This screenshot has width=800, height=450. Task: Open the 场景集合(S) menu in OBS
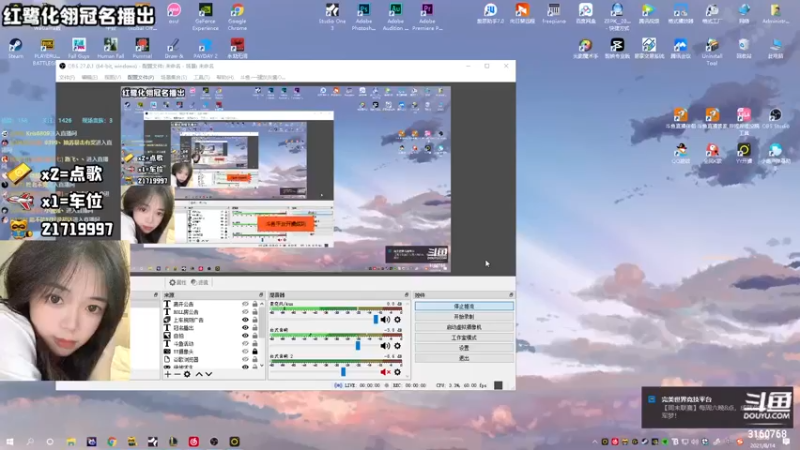coord(173,78)
